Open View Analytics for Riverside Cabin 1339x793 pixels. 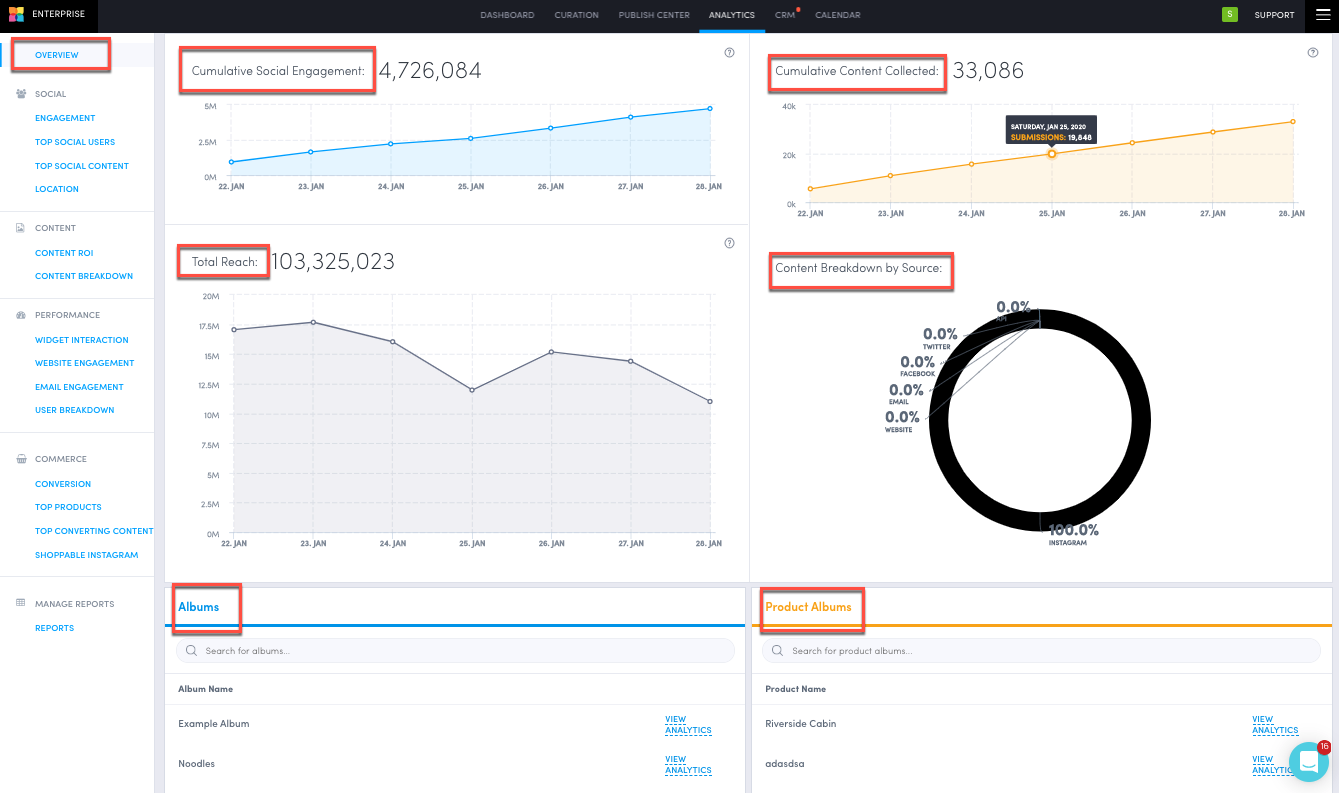point(1275,724)
